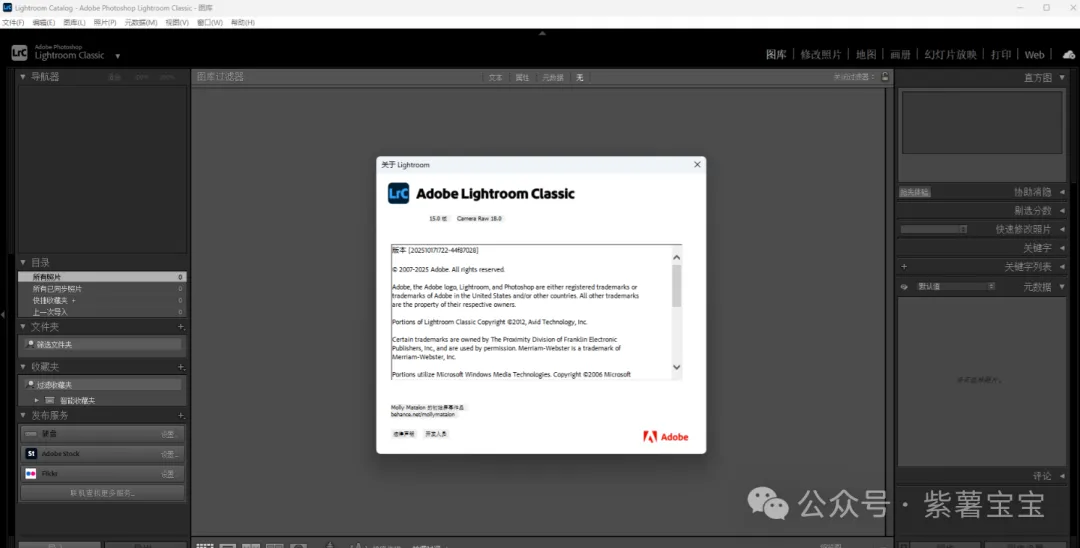Screen dimensions: 1080x548
Task: Close the 关于 Lightroom dialog
Action: 697,164
